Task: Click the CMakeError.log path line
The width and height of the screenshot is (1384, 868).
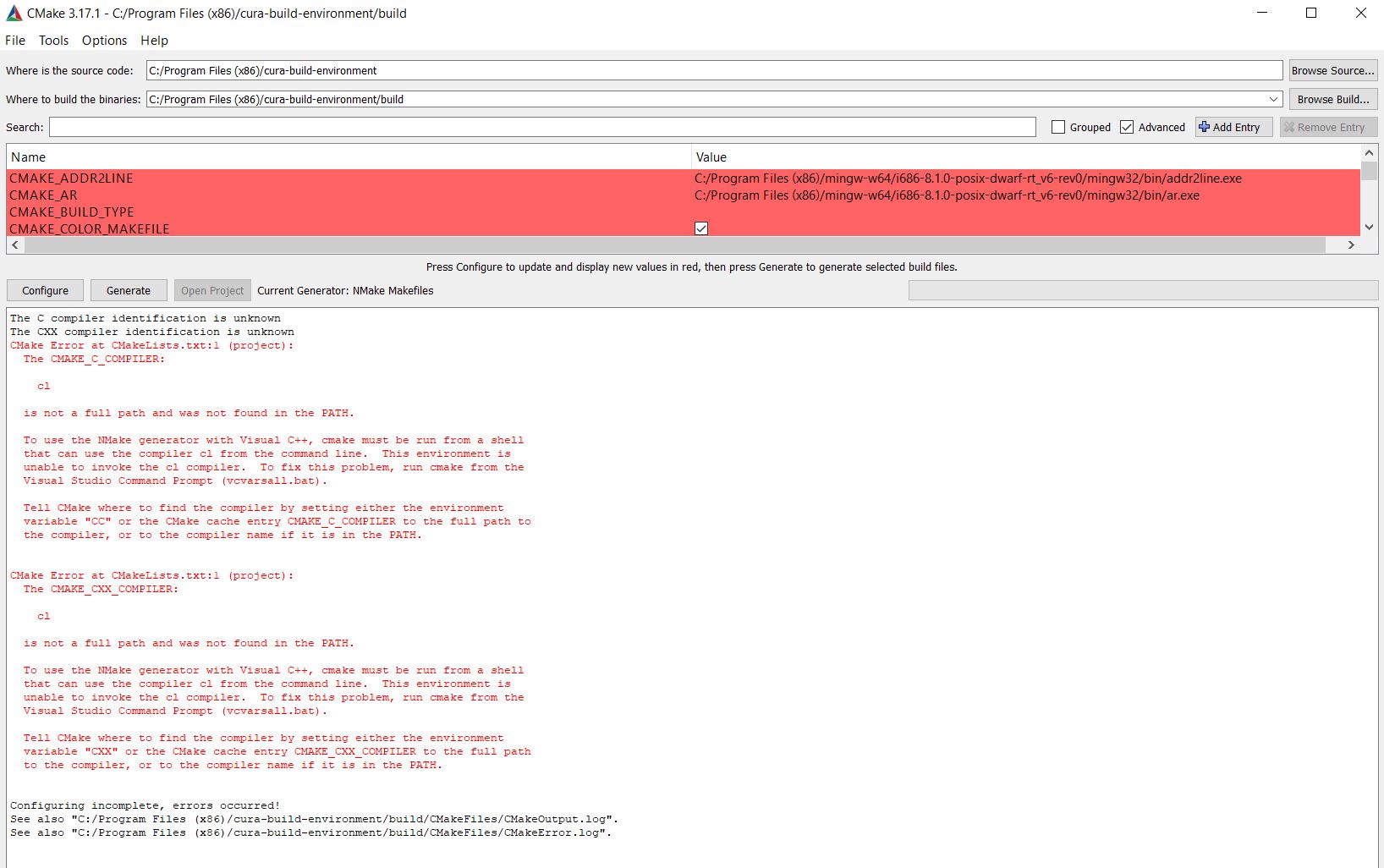Action: click(311, 832)
